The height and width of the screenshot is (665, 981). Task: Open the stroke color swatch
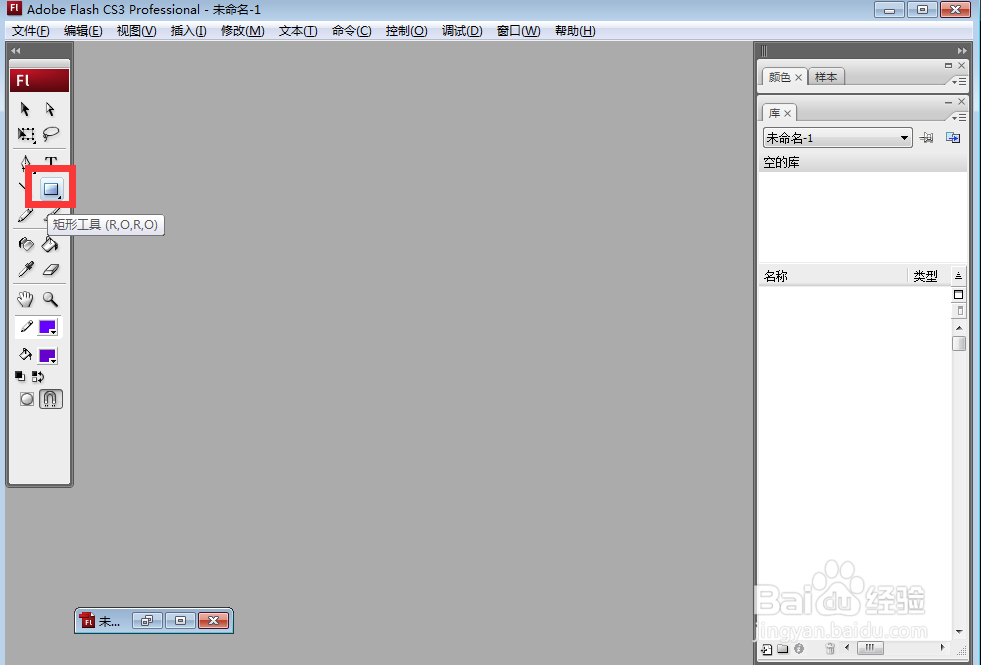point(48,327)
